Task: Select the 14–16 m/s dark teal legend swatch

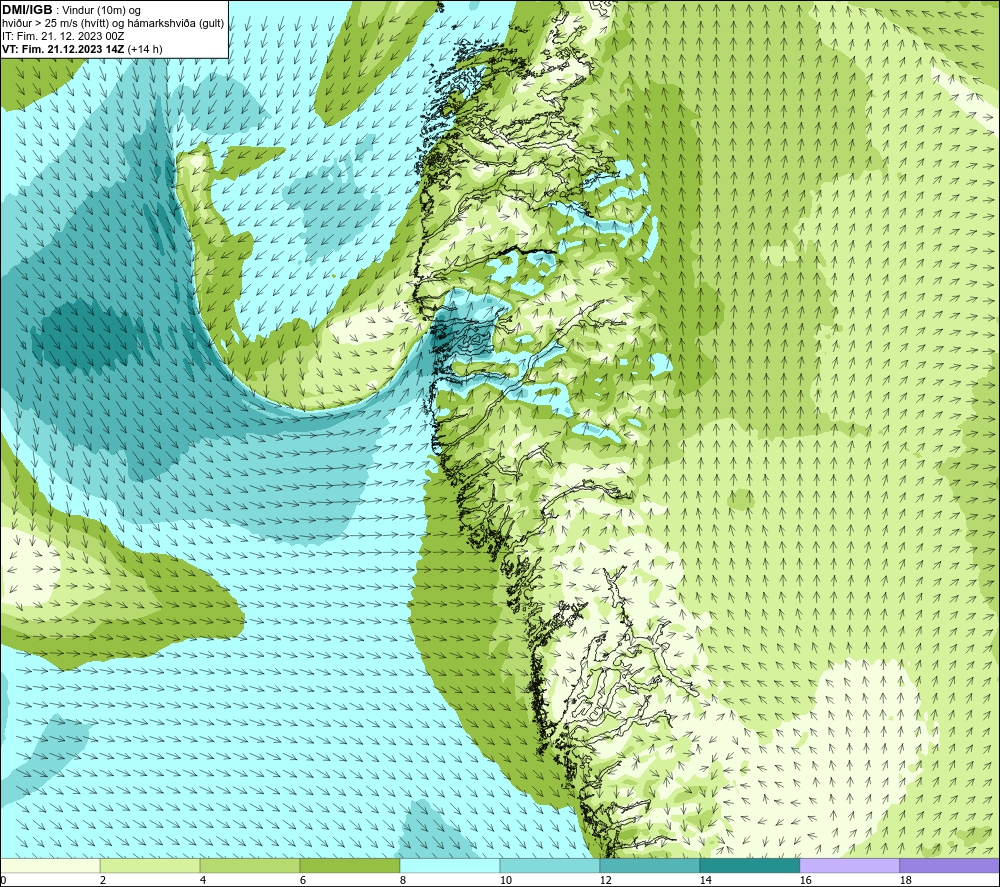Action: (749, 865)
